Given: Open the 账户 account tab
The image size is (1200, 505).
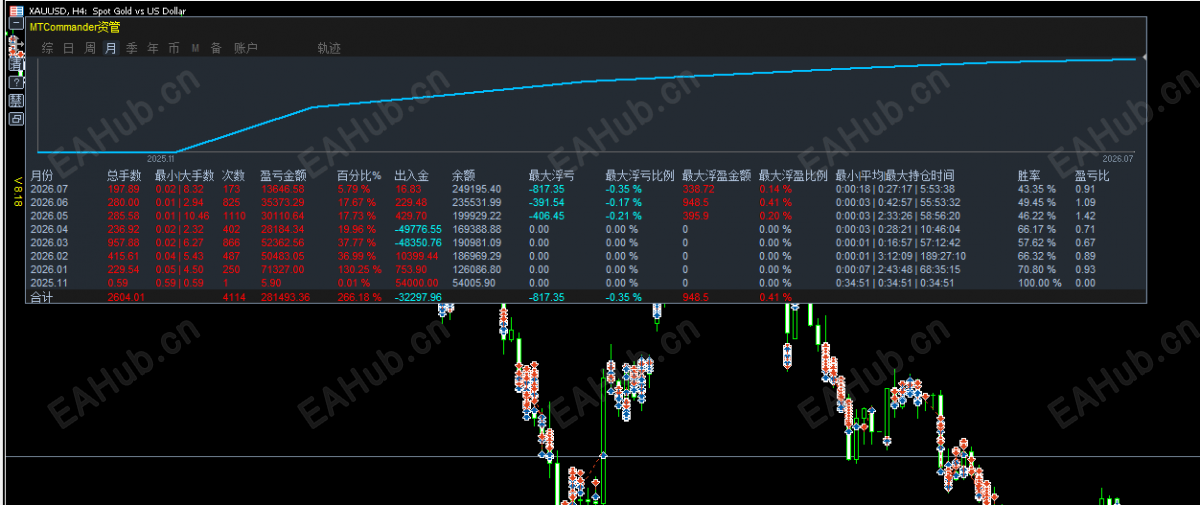Looking at the screenshot, I should 246,48.
